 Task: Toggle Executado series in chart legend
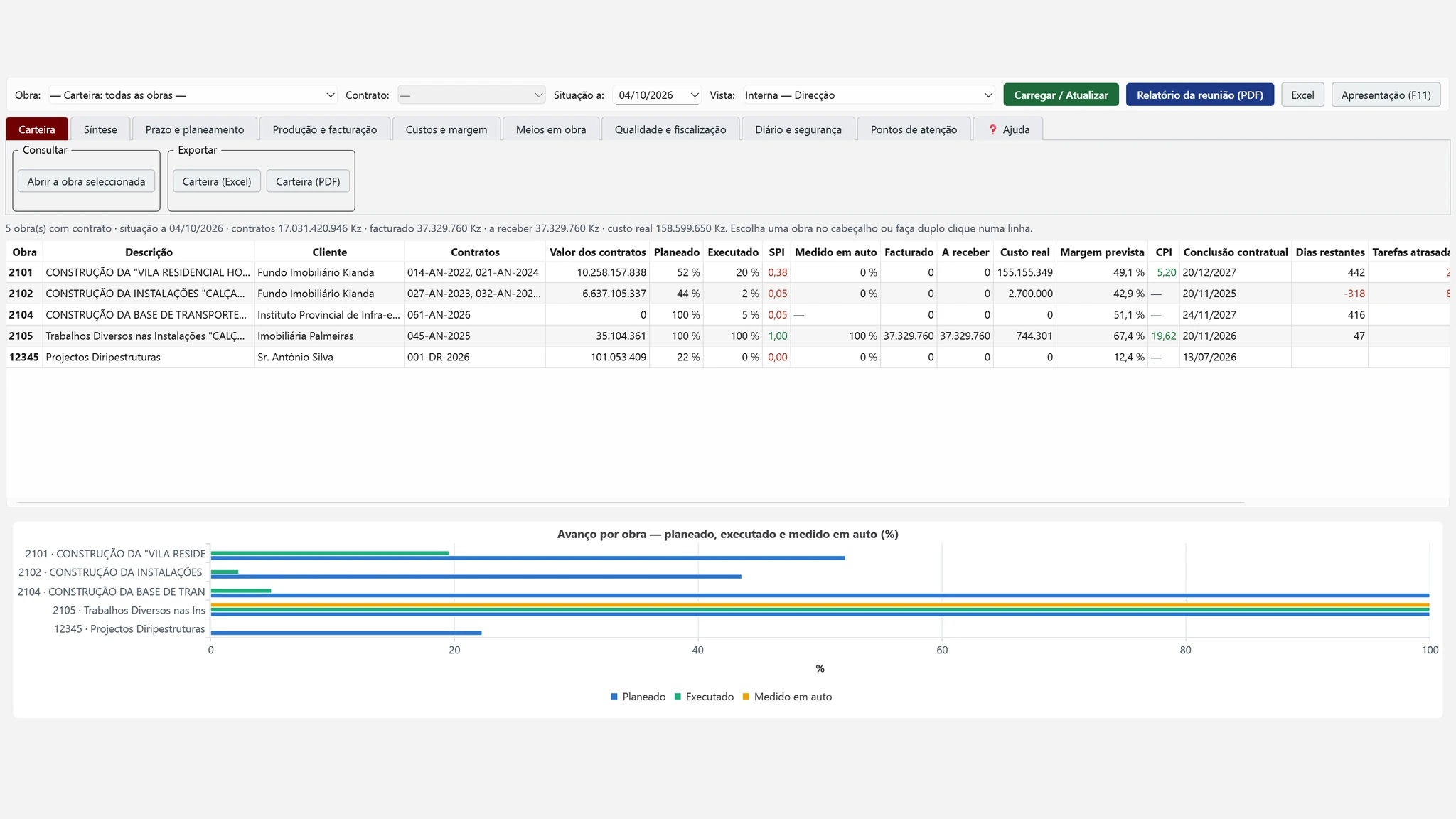[704, 697]
